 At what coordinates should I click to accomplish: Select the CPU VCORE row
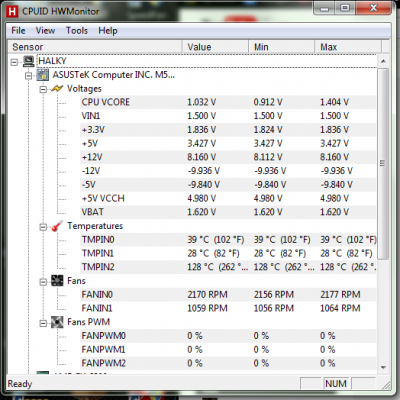(228, 102)
